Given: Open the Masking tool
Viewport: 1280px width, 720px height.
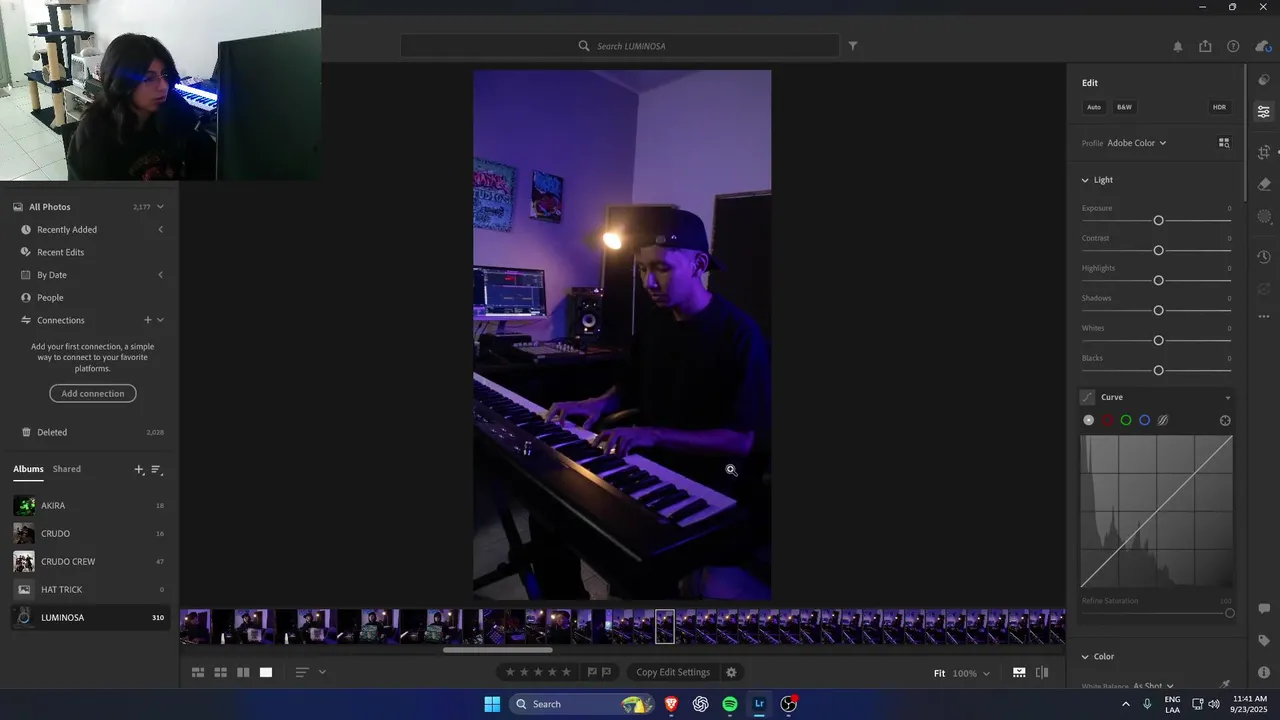Looking at the screenshot, I should [1264, 216].
